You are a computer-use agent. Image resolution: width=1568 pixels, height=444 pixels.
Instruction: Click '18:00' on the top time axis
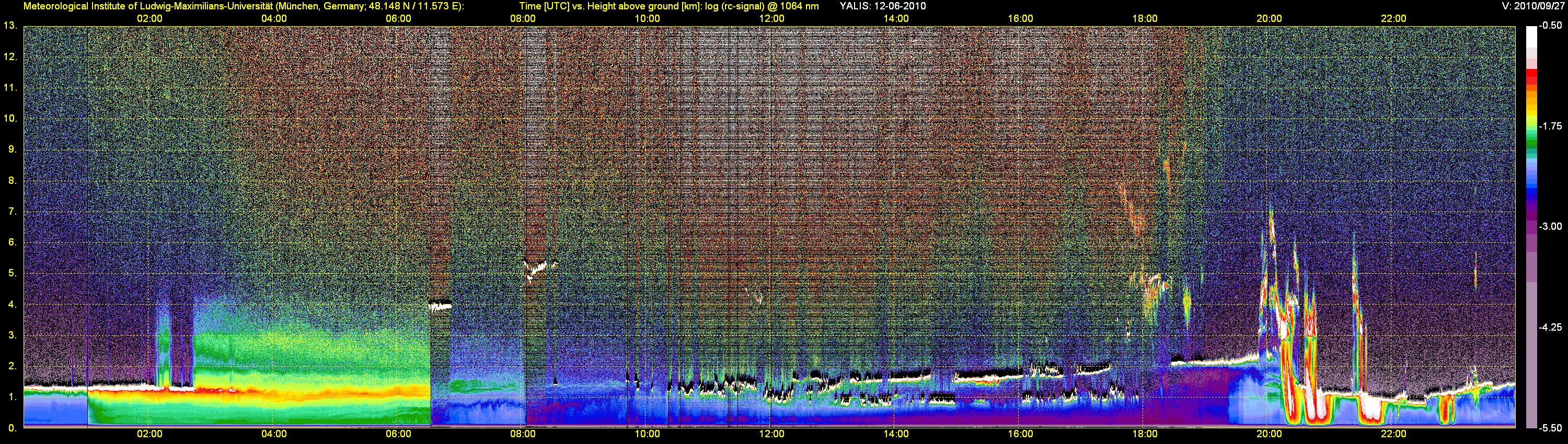(x=1145, y=19)
